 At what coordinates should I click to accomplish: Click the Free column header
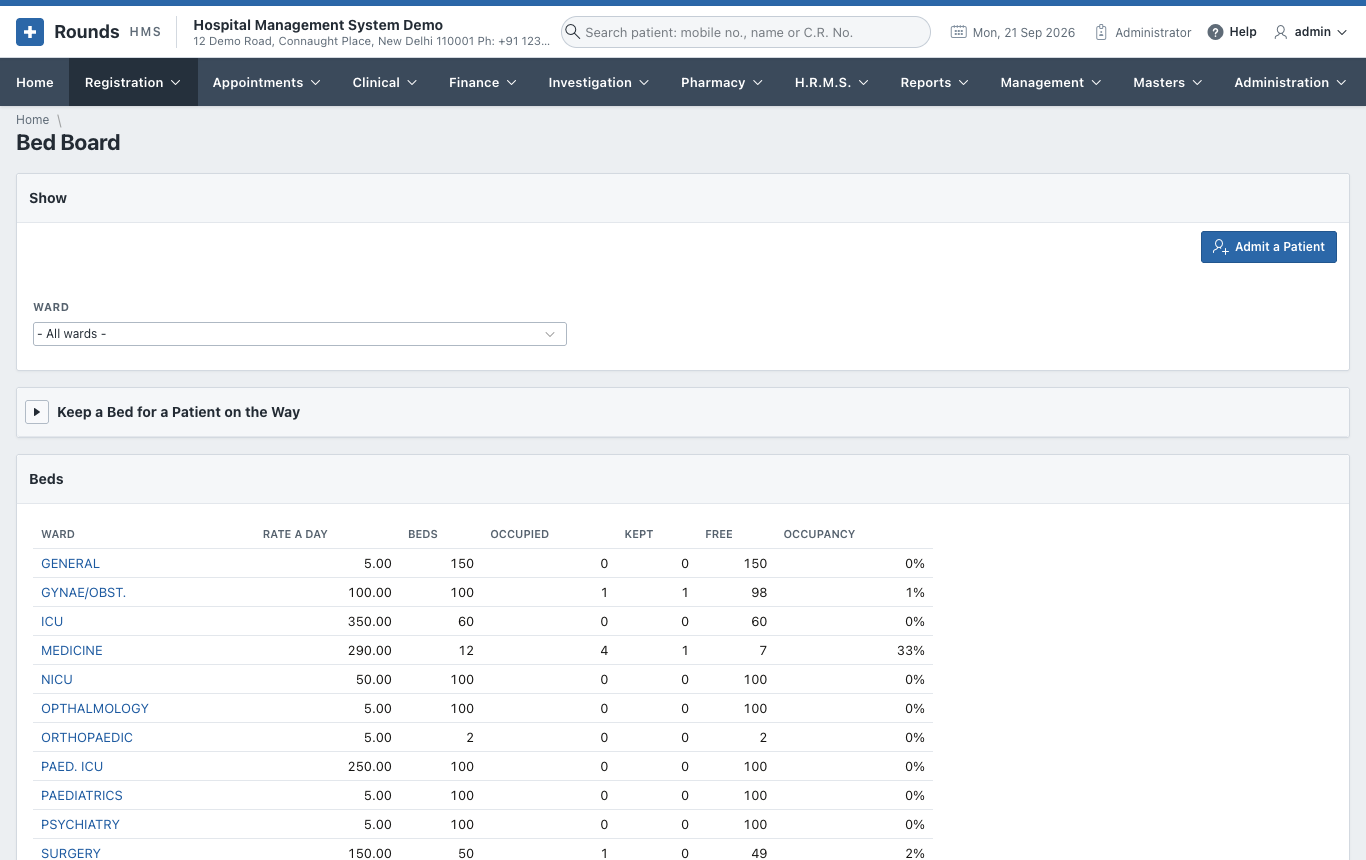[x=719, y=534]
